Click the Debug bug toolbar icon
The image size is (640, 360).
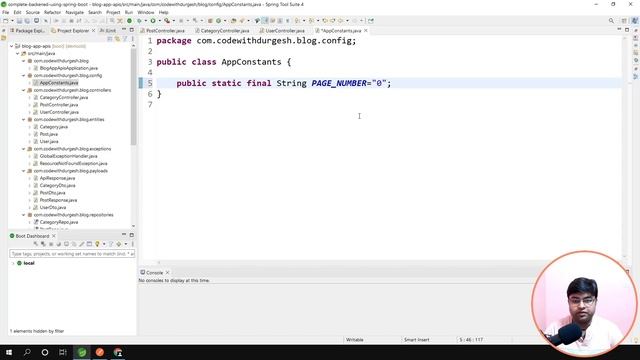click(139, 21)
